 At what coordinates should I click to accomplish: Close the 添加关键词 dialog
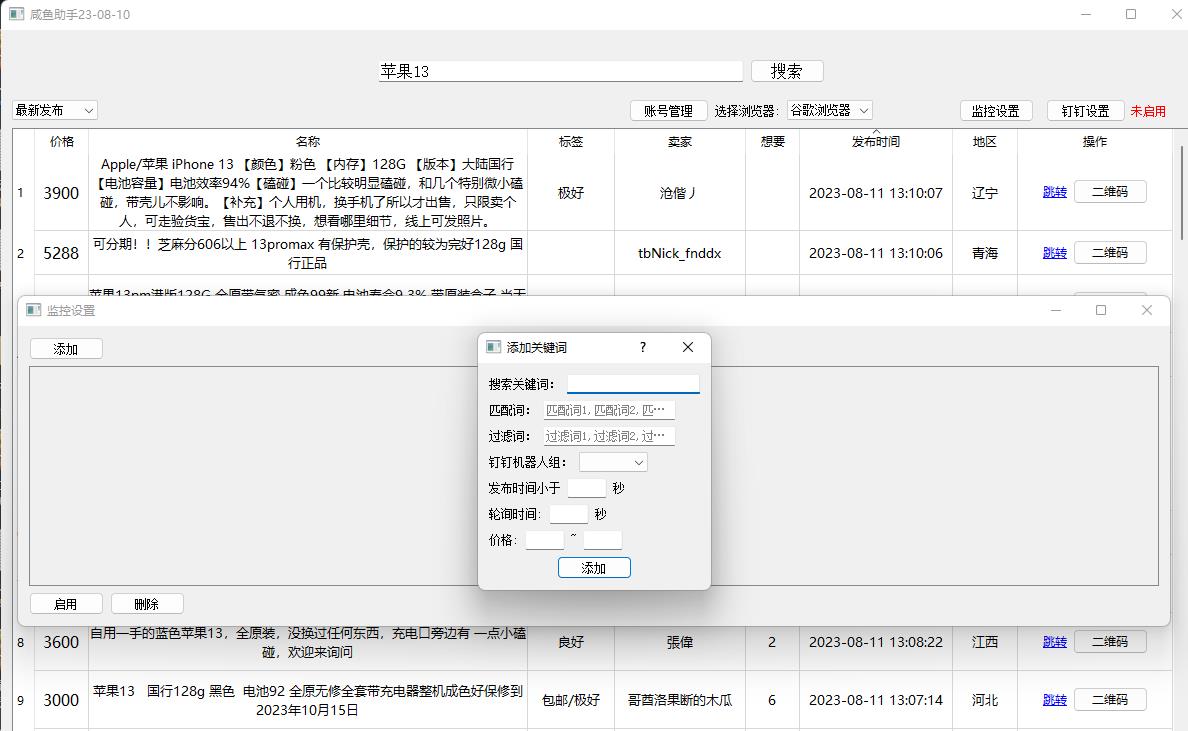click(x=687, y=347)
